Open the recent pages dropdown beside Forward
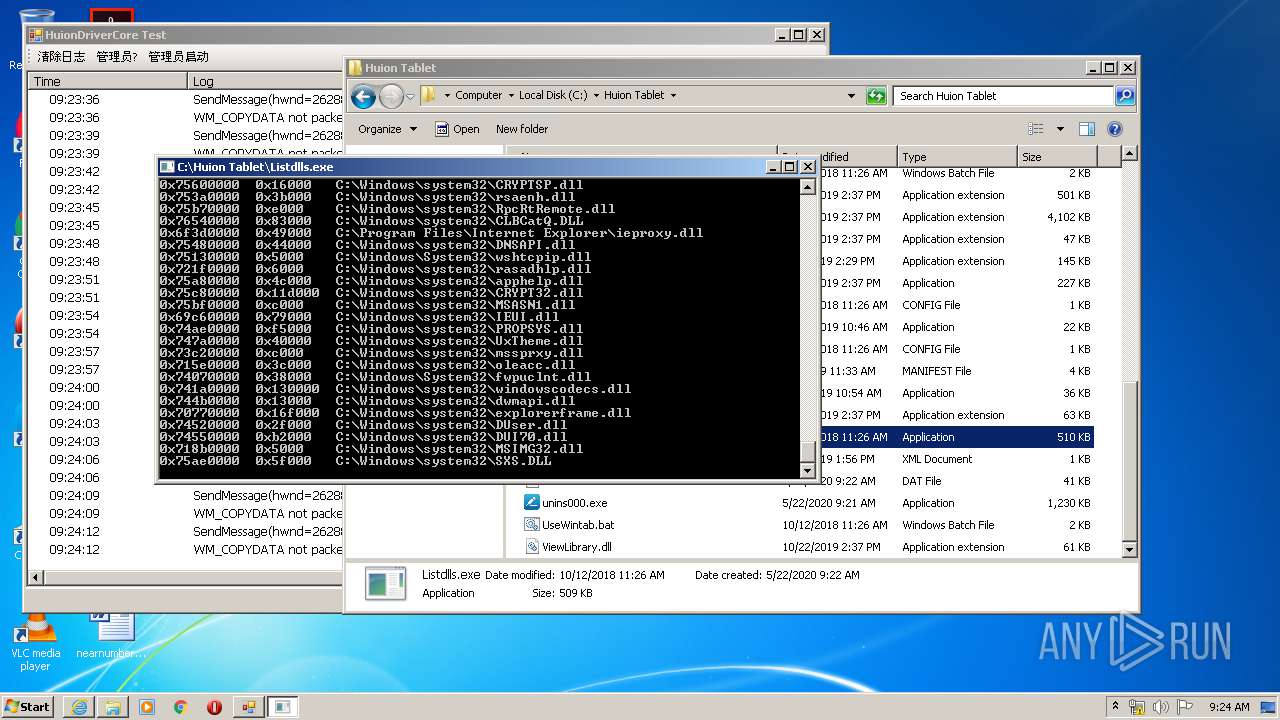This screenshot has height=720, width=1280. (x=410, y=96)
